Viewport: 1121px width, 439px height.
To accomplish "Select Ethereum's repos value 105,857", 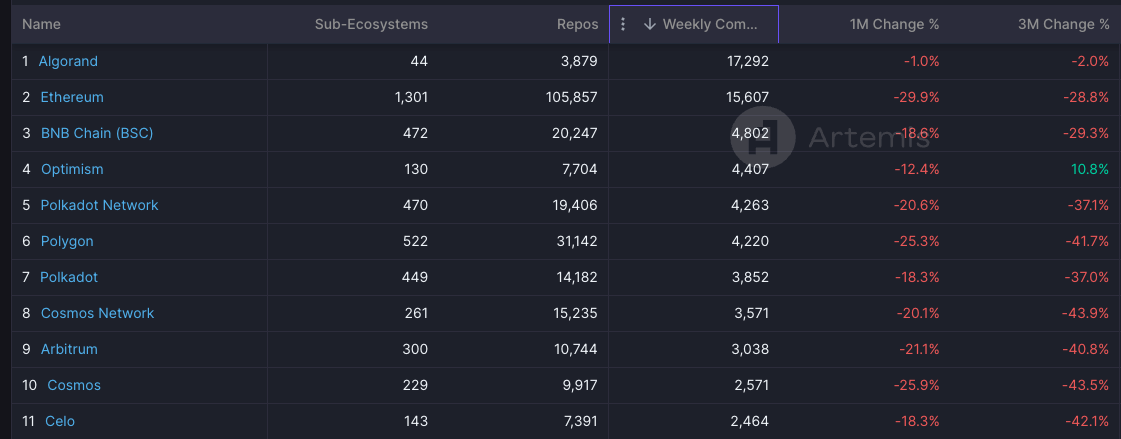I will [x=571, y=97].
